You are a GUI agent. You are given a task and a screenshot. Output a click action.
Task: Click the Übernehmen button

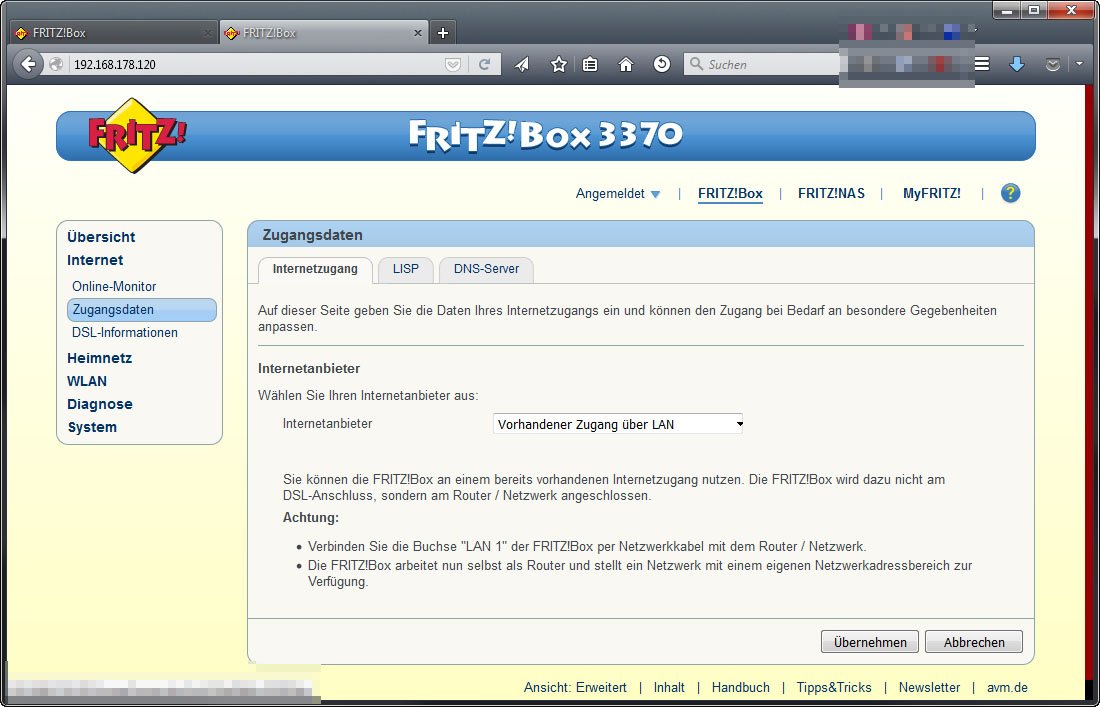[x=869, y=641]
